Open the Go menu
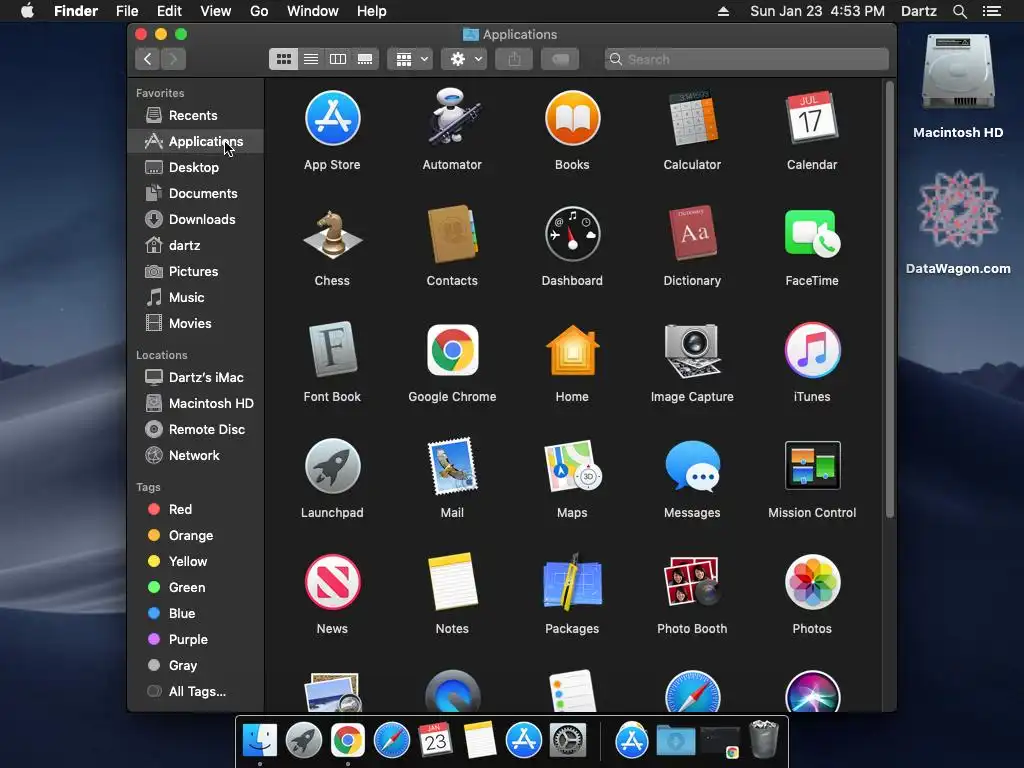Image resolution: width=1024 pixels, height=768 pixels. click(259, 11)
